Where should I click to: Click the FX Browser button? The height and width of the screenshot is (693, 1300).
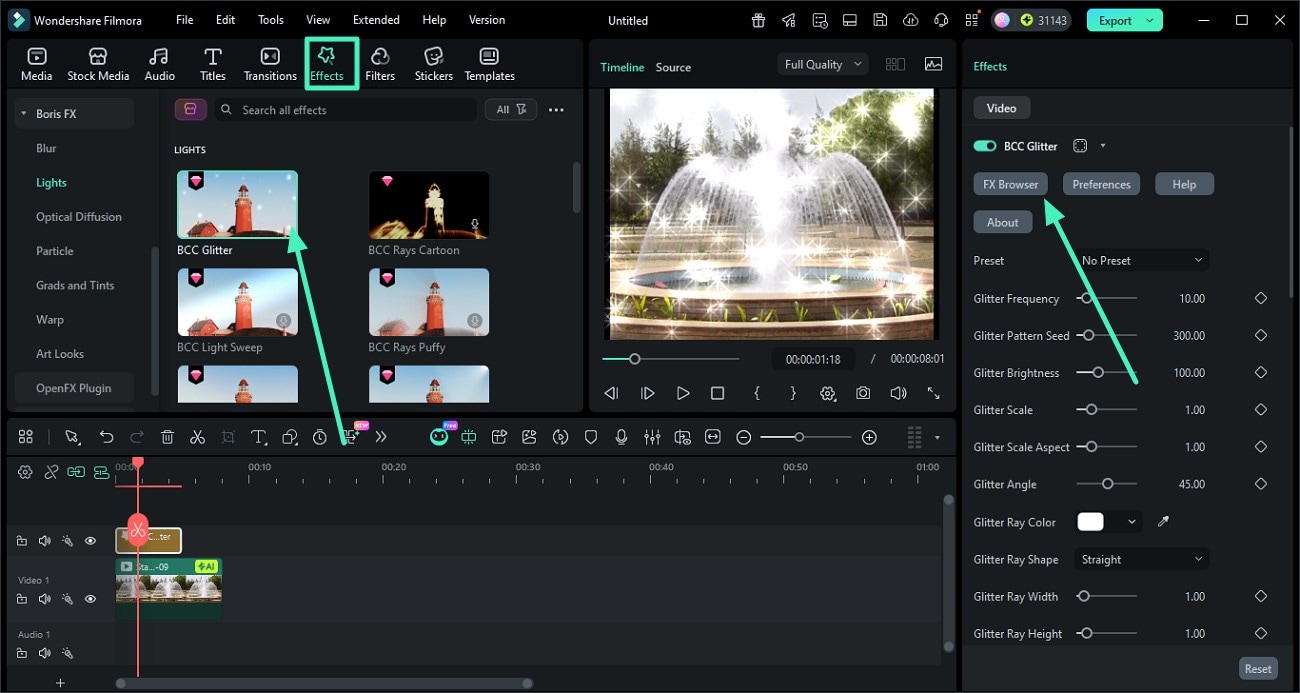(x=1010, y=184)
